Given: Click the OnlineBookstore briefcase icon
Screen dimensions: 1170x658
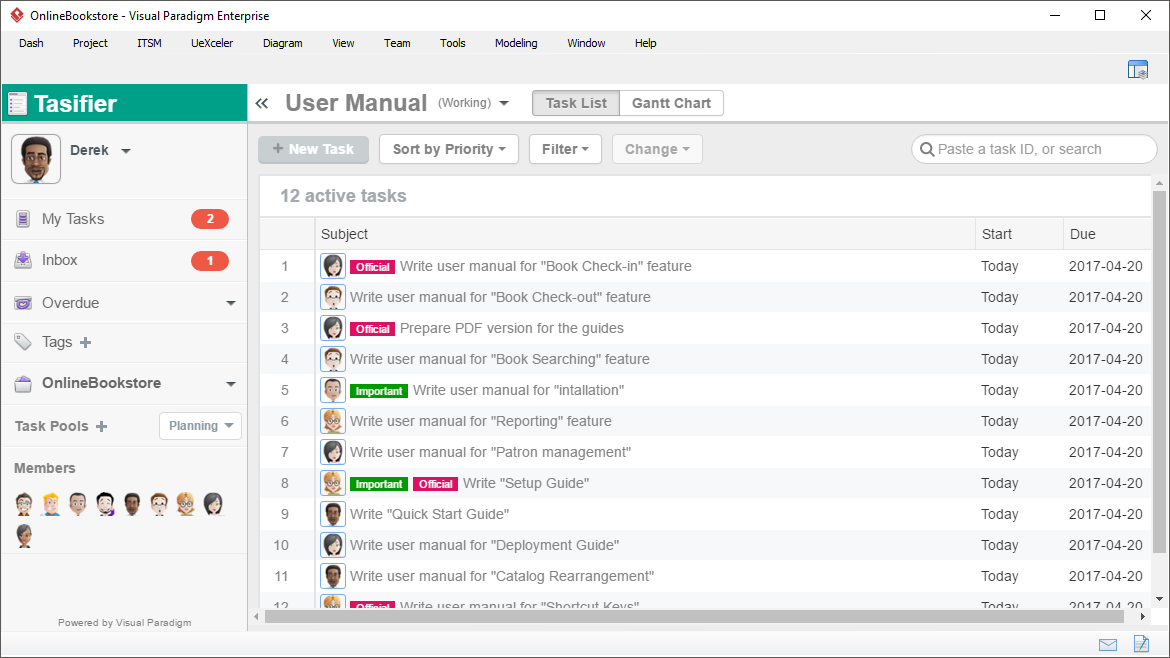Looking at the screenshot, I should pos(22,382).
